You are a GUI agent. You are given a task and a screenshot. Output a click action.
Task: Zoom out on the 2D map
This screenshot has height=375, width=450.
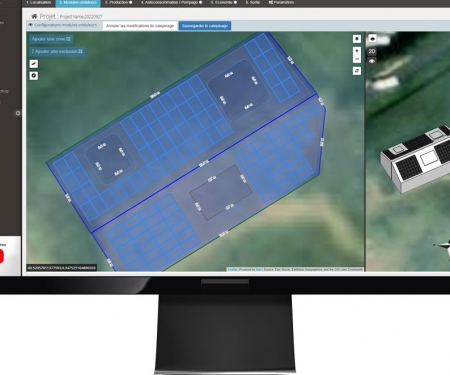tap(357, 59)
